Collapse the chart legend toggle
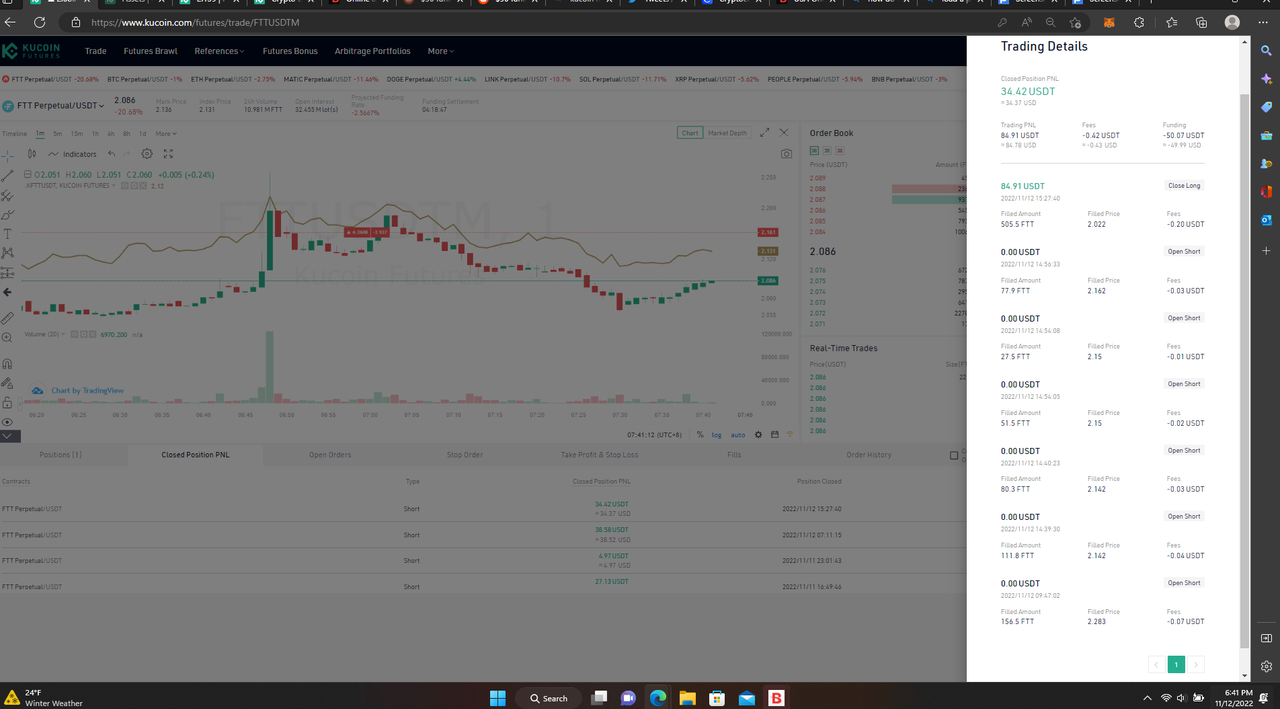Image resolution: width=1280 pixels, height=709 pixels. [x=28, y=174]
